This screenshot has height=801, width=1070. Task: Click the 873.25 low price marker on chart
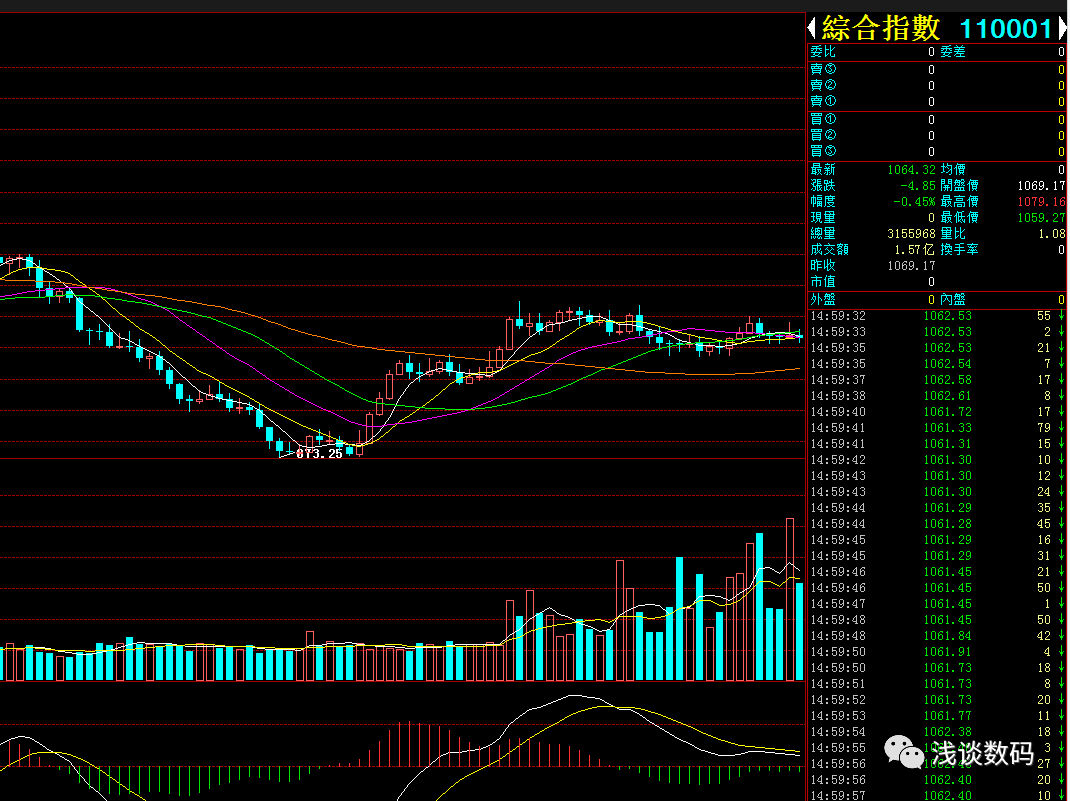(x=319, y=454)
